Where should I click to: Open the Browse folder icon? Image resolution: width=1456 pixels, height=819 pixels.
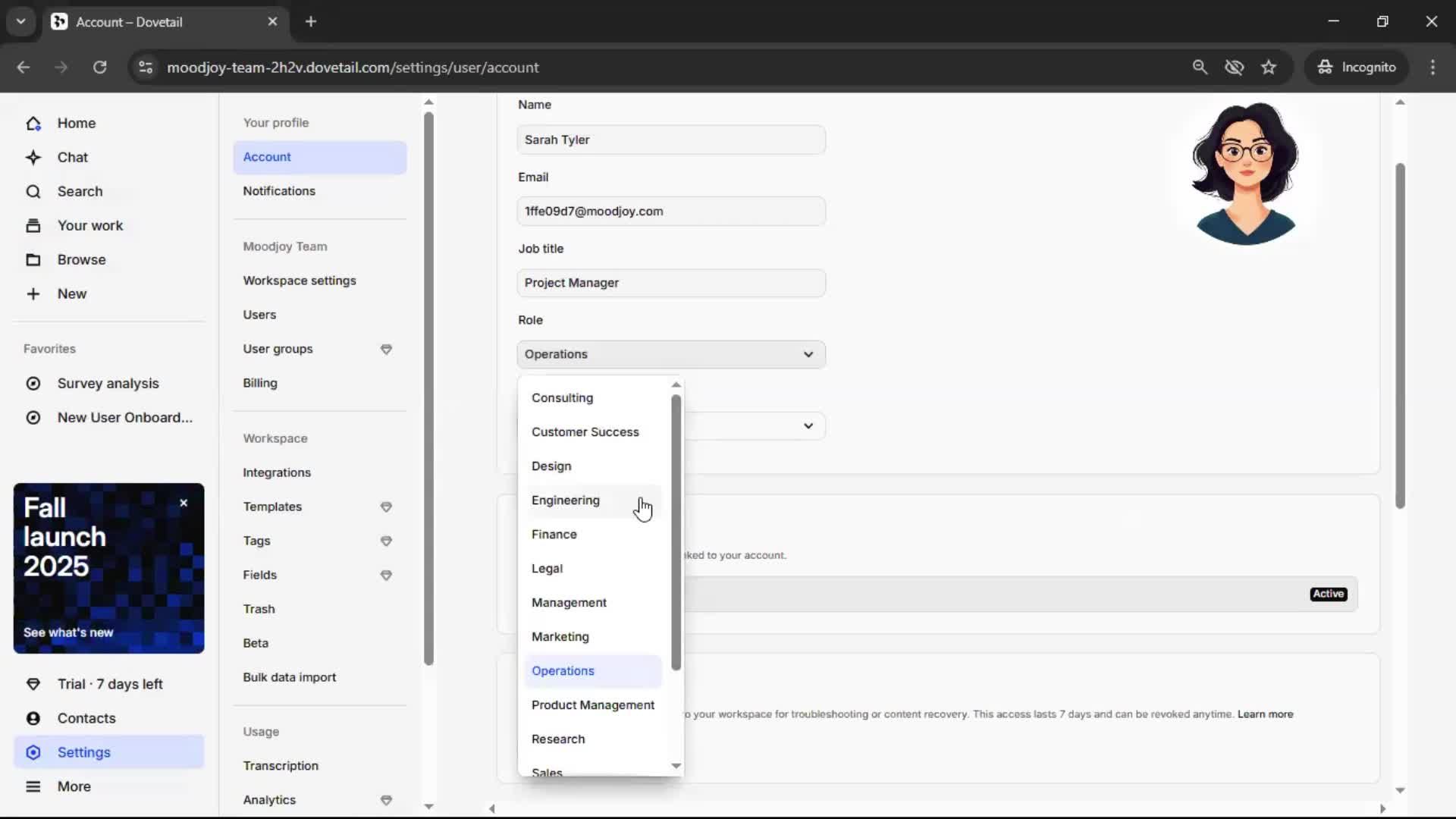[x=33, y=260]
